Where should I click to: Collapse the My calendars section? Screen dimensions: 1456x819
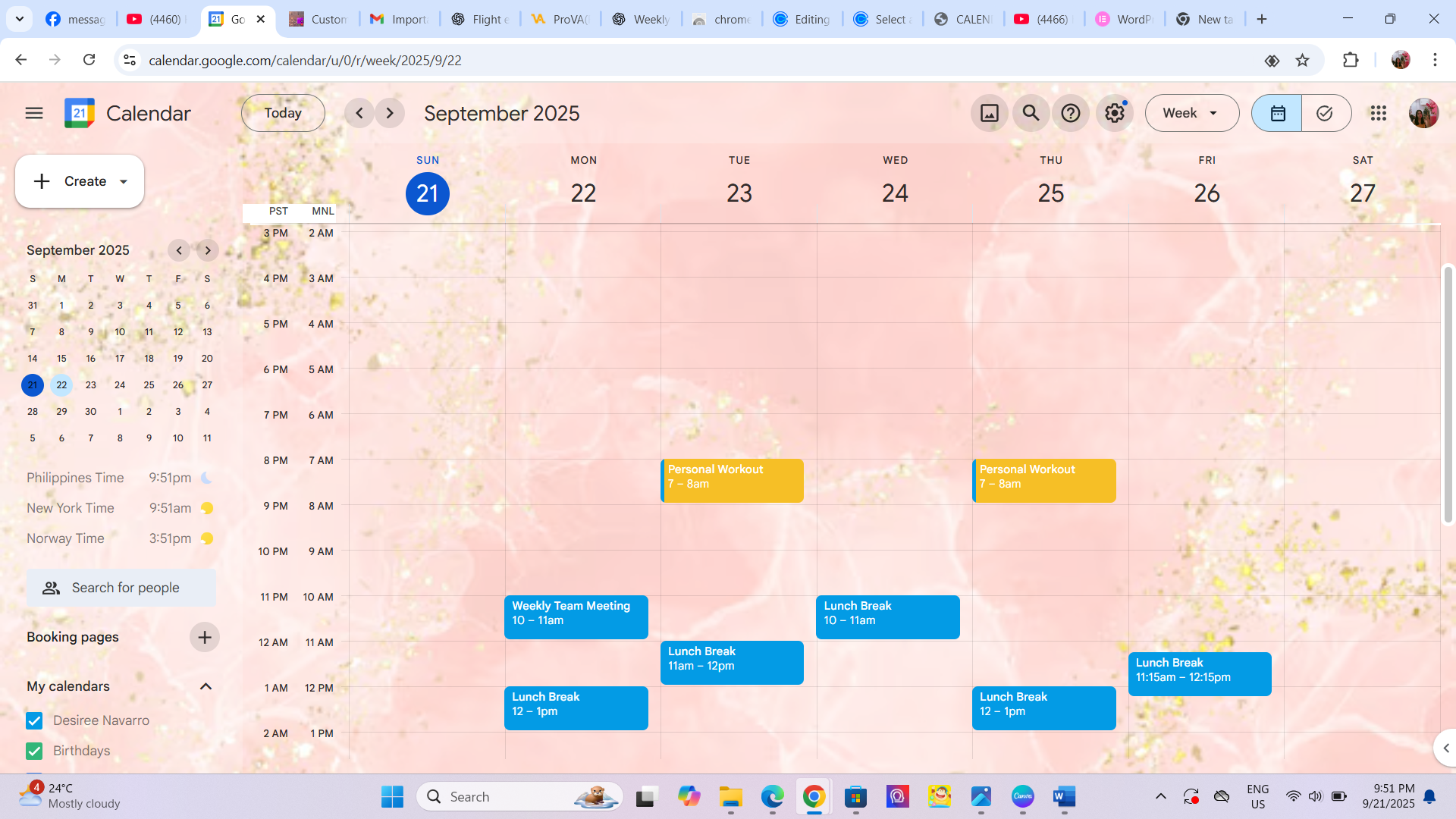click(x=206, y=686)
